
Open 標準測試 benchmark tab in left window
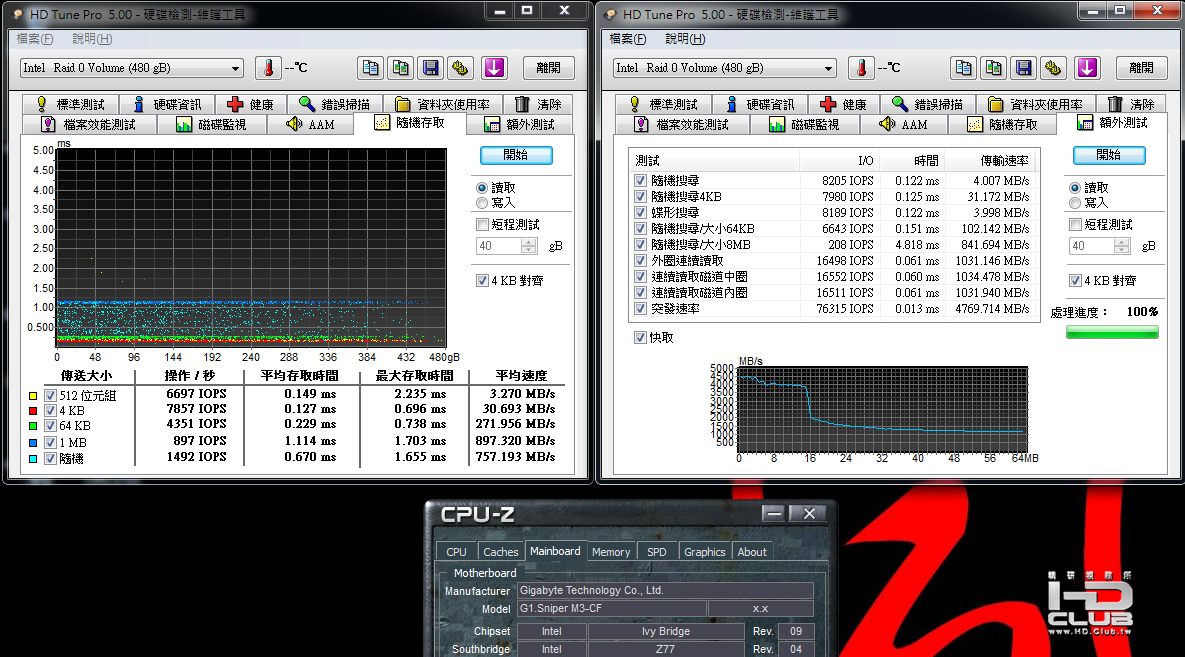[70, 104]
